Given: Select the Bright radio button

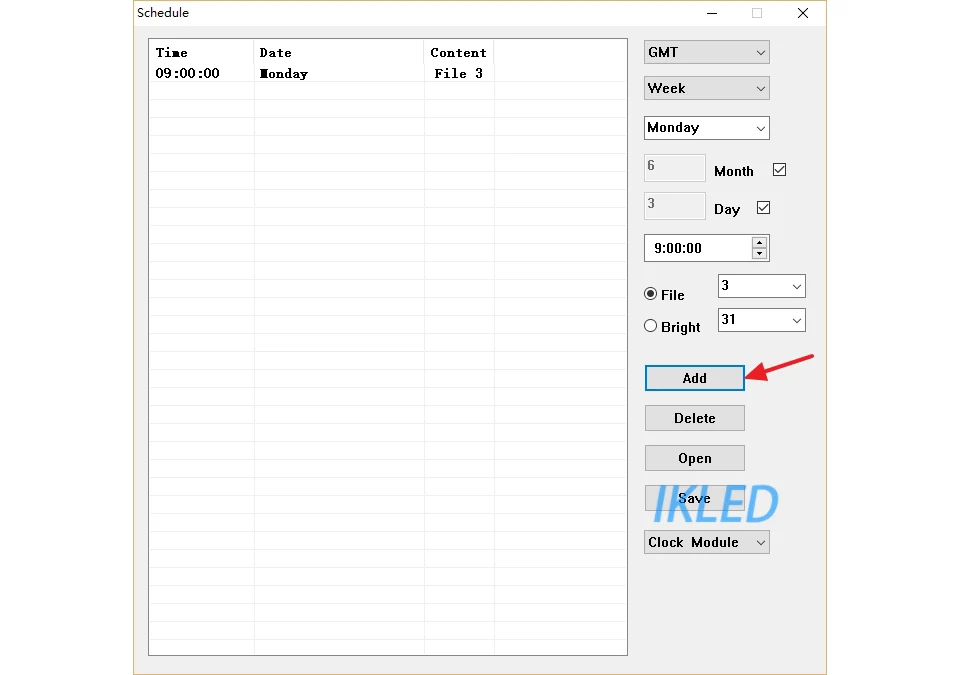Looking at the screenshot, I should point(651,326).
